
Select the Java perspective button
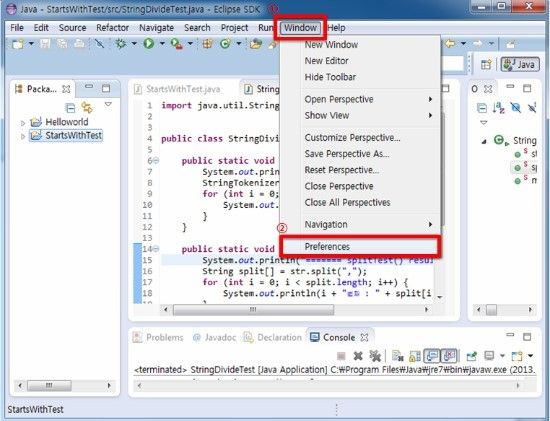tap(520, 65)
